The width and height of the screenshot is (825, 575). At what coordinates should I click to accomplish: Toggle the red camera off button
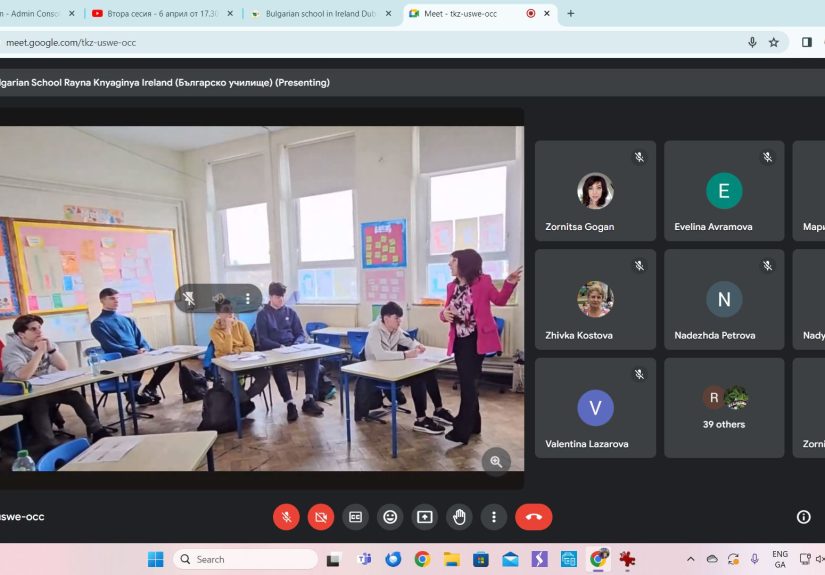point(321,517)
